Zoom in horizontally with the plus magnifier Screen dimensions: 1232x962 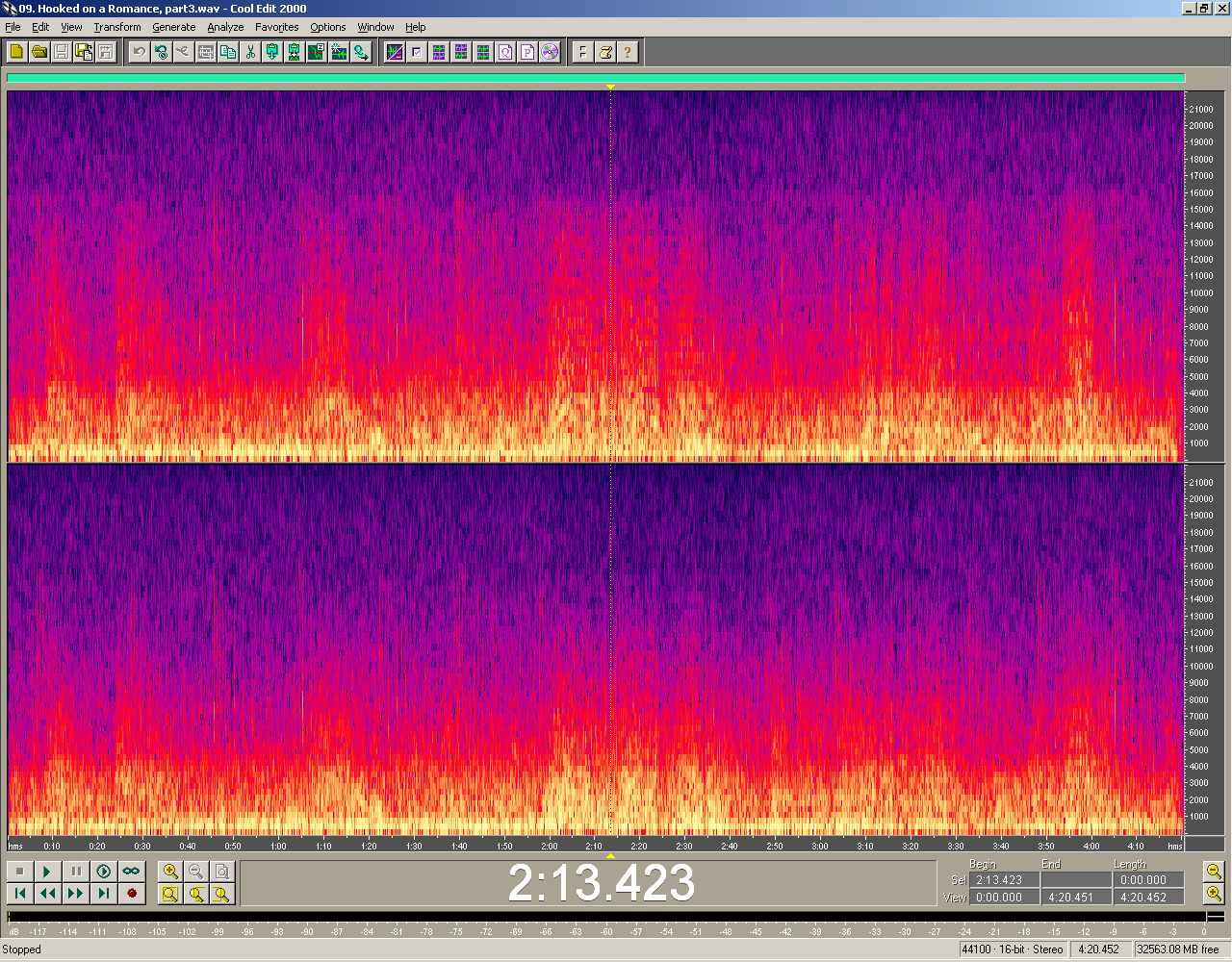click(x=170, y=872)
